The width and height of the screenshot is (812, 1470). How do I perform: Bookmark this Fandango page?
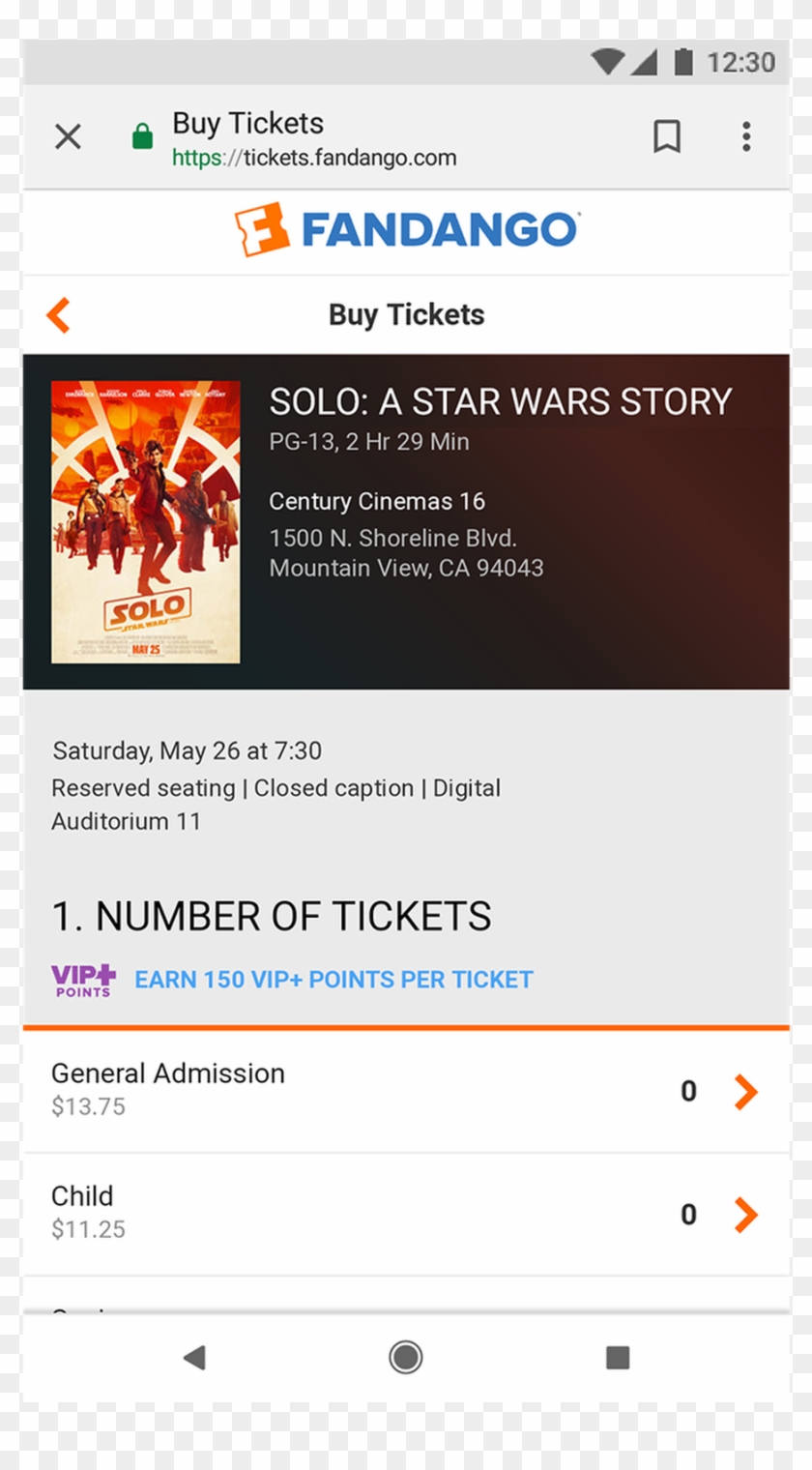pos(667,137)
